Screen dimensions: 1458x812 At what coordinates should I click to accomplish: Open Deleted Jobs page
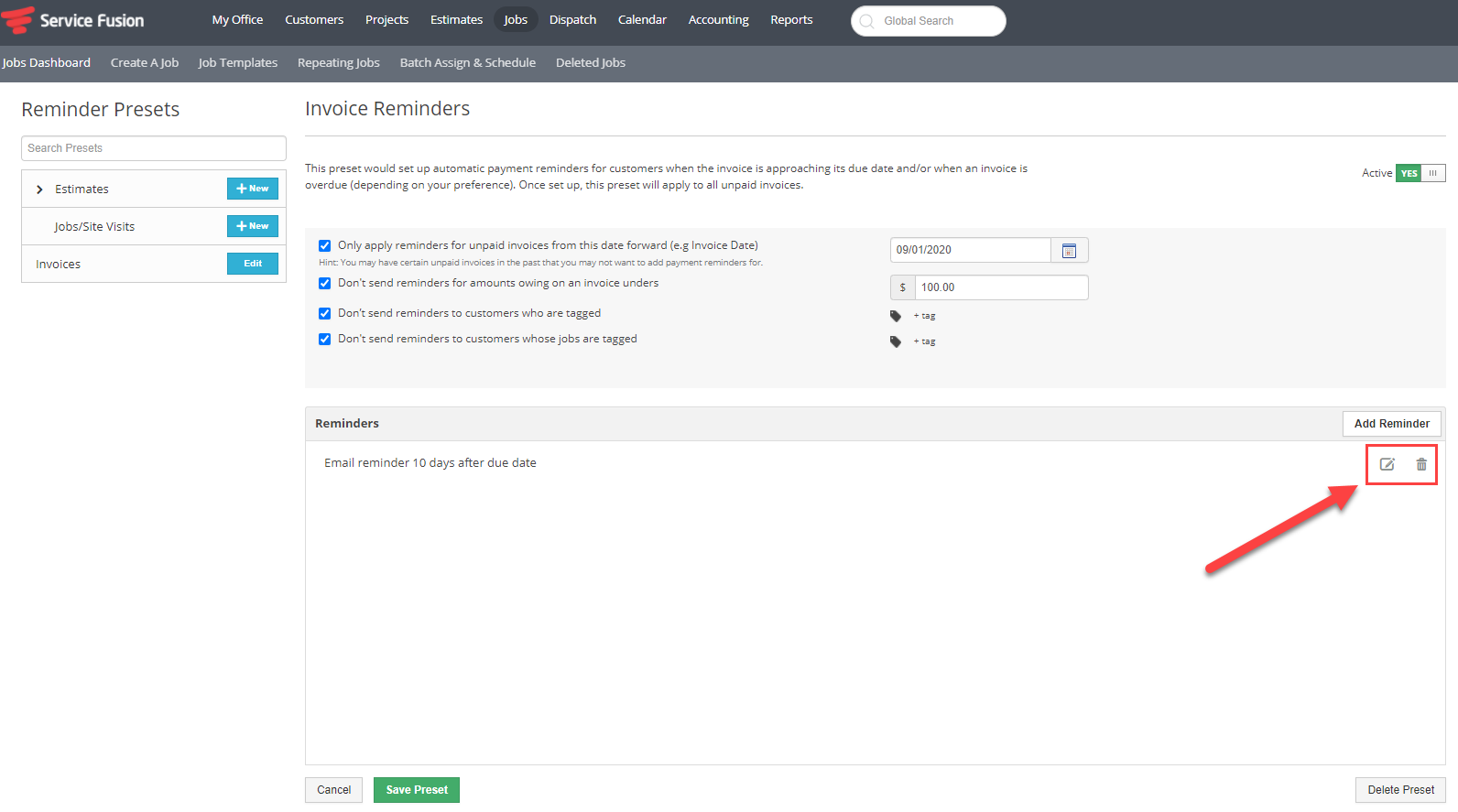(591, 62)
